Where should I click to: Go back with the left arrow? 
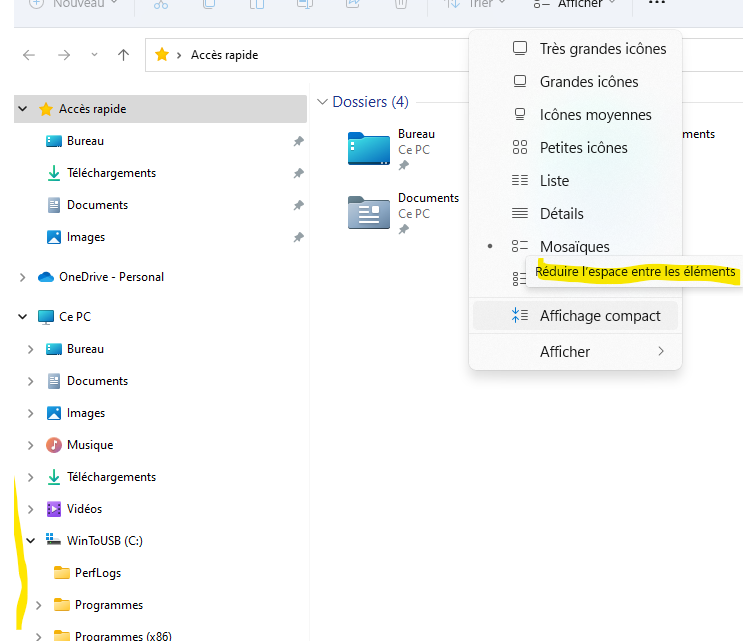(29, 55)
